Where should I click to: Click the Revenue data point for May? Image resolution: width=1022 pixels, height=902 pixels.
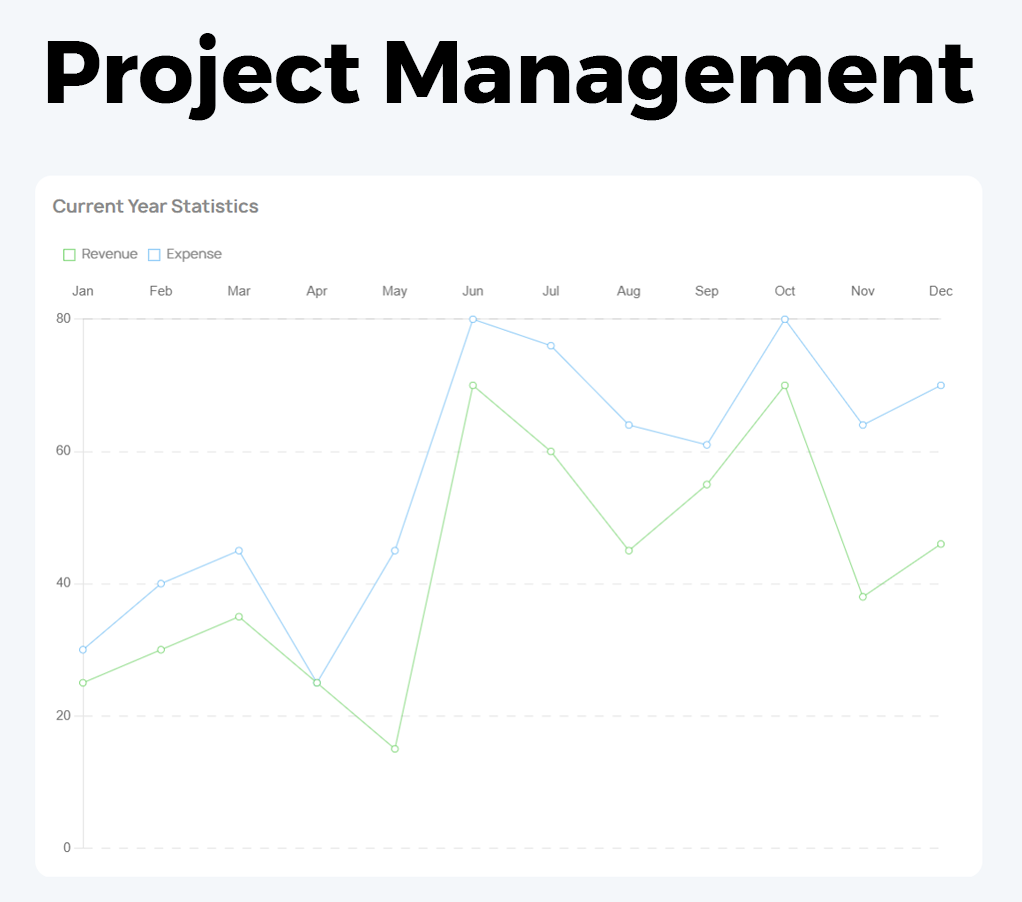pos(395,749)
